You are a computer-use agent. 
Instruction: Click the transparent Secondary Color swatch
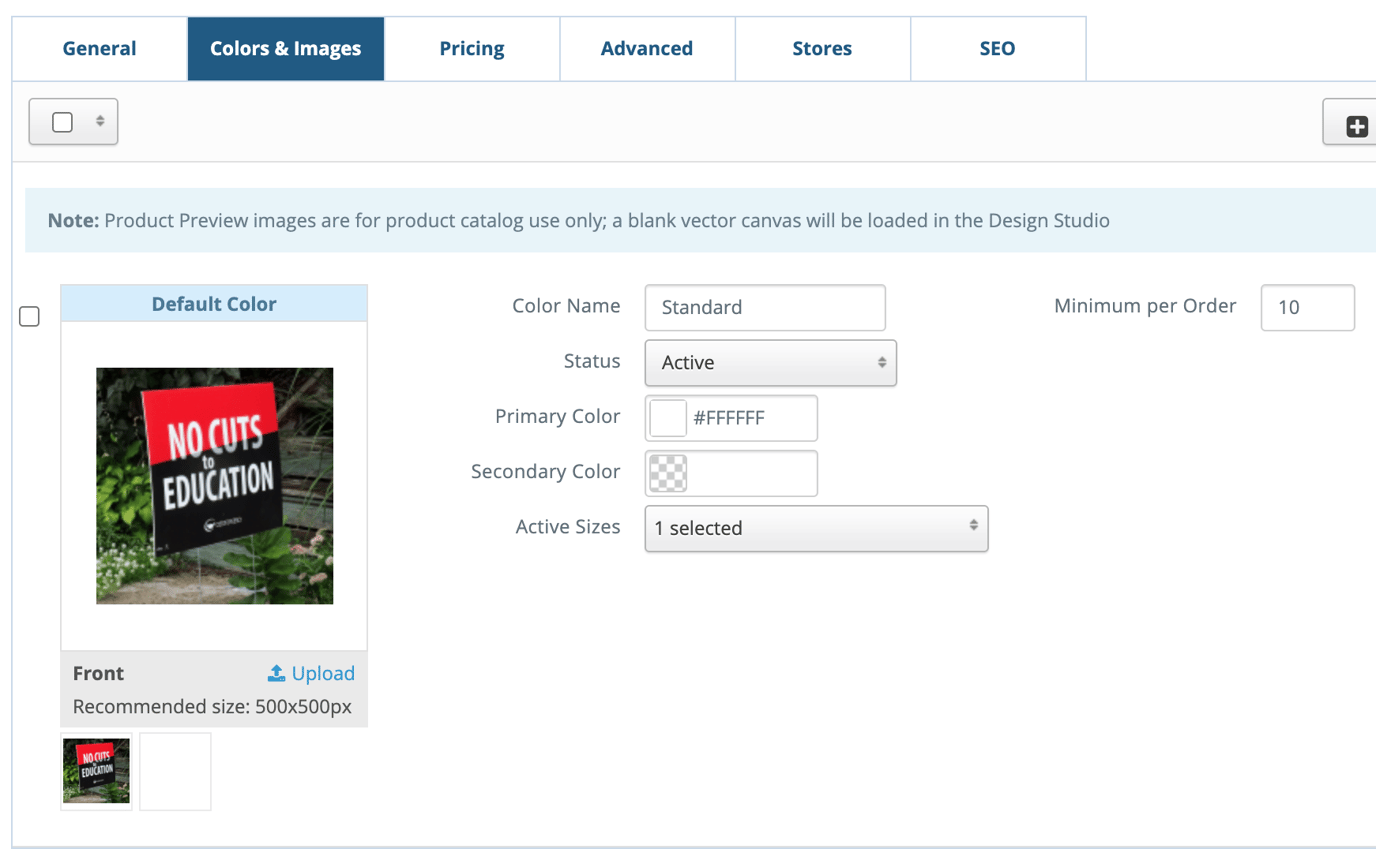[x=667, y=473]
